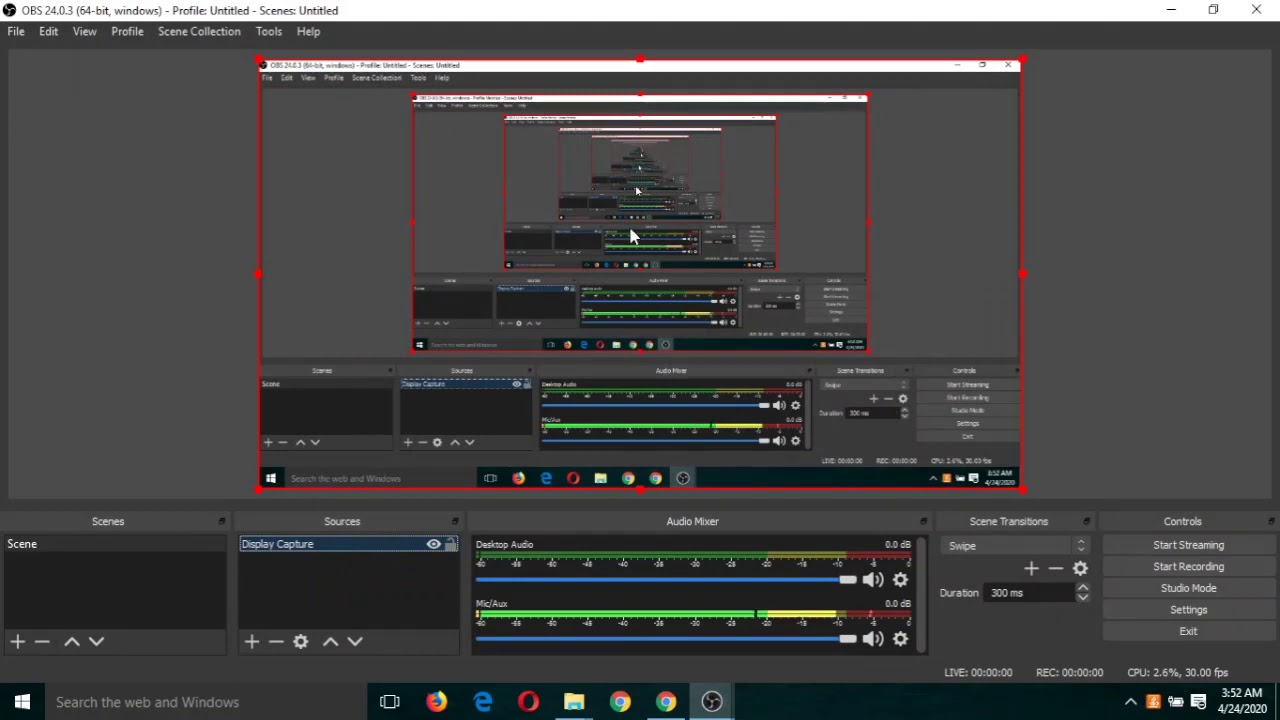
Task: Launch Opera from the taskbar
Action: 529,702
